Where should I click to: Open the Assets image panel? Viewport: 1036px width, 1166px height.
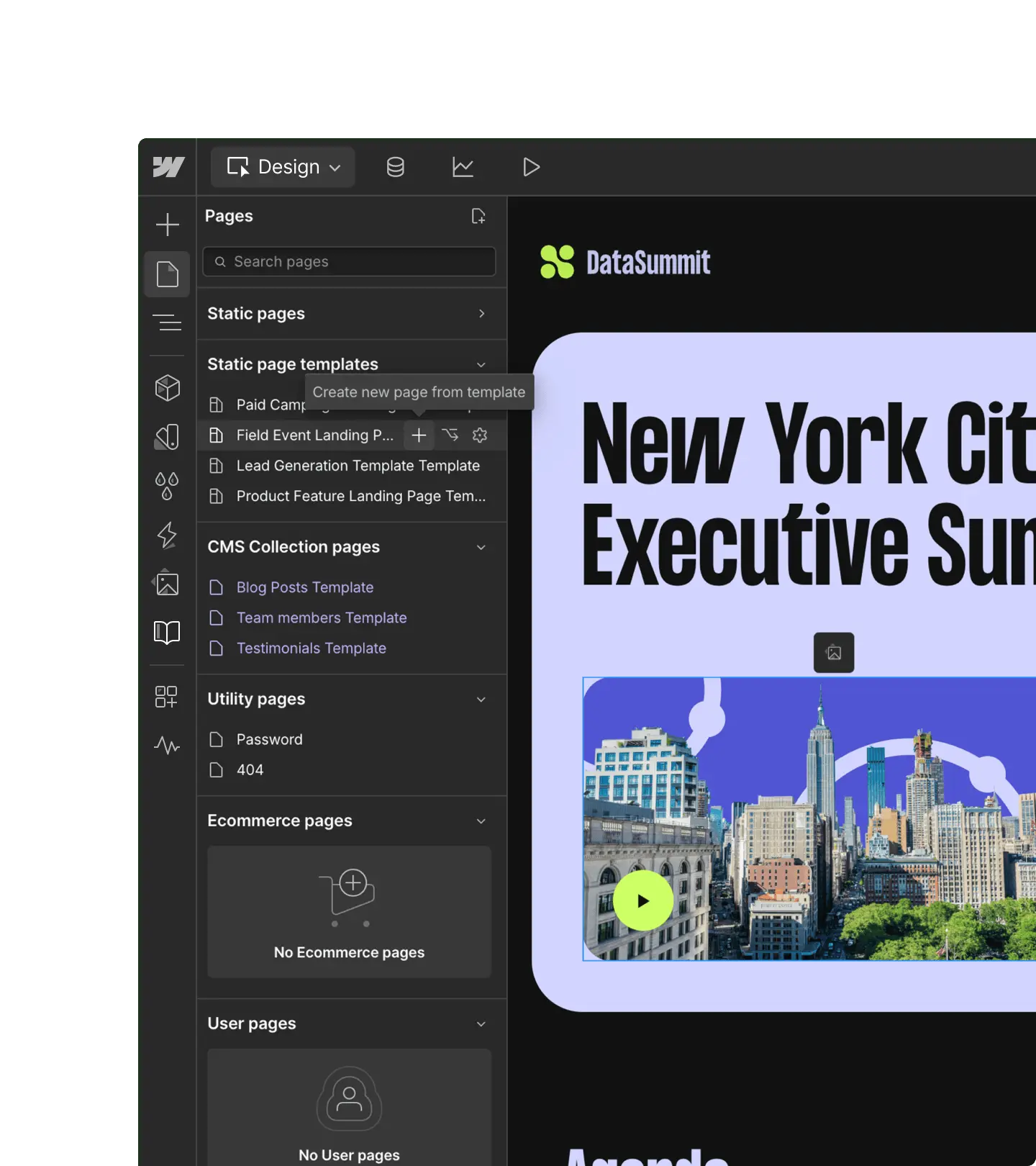click(167, 584)
